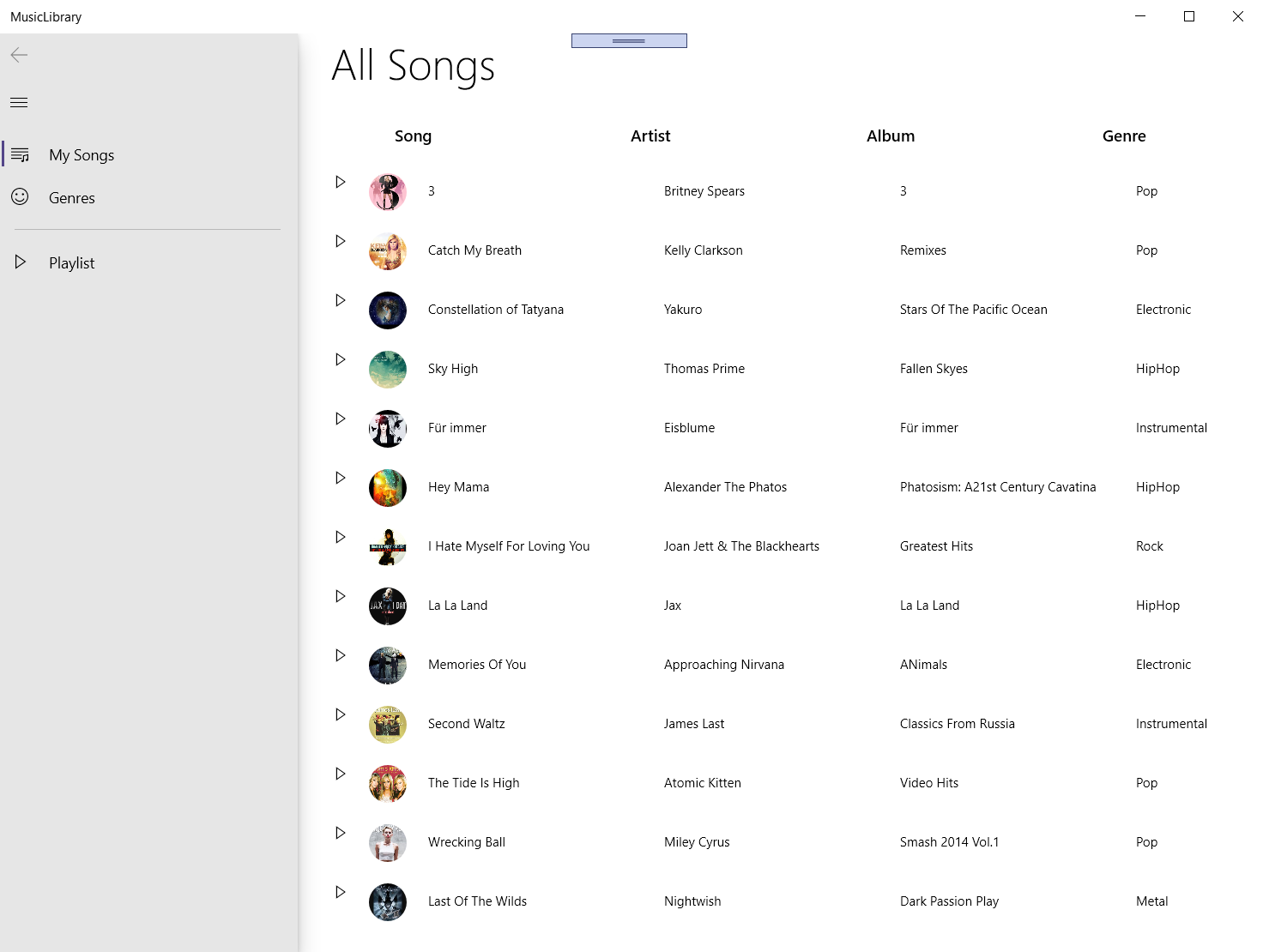
Task: Toggle the navigation pane with the hamburger button
Action: (x=18, y=102)
